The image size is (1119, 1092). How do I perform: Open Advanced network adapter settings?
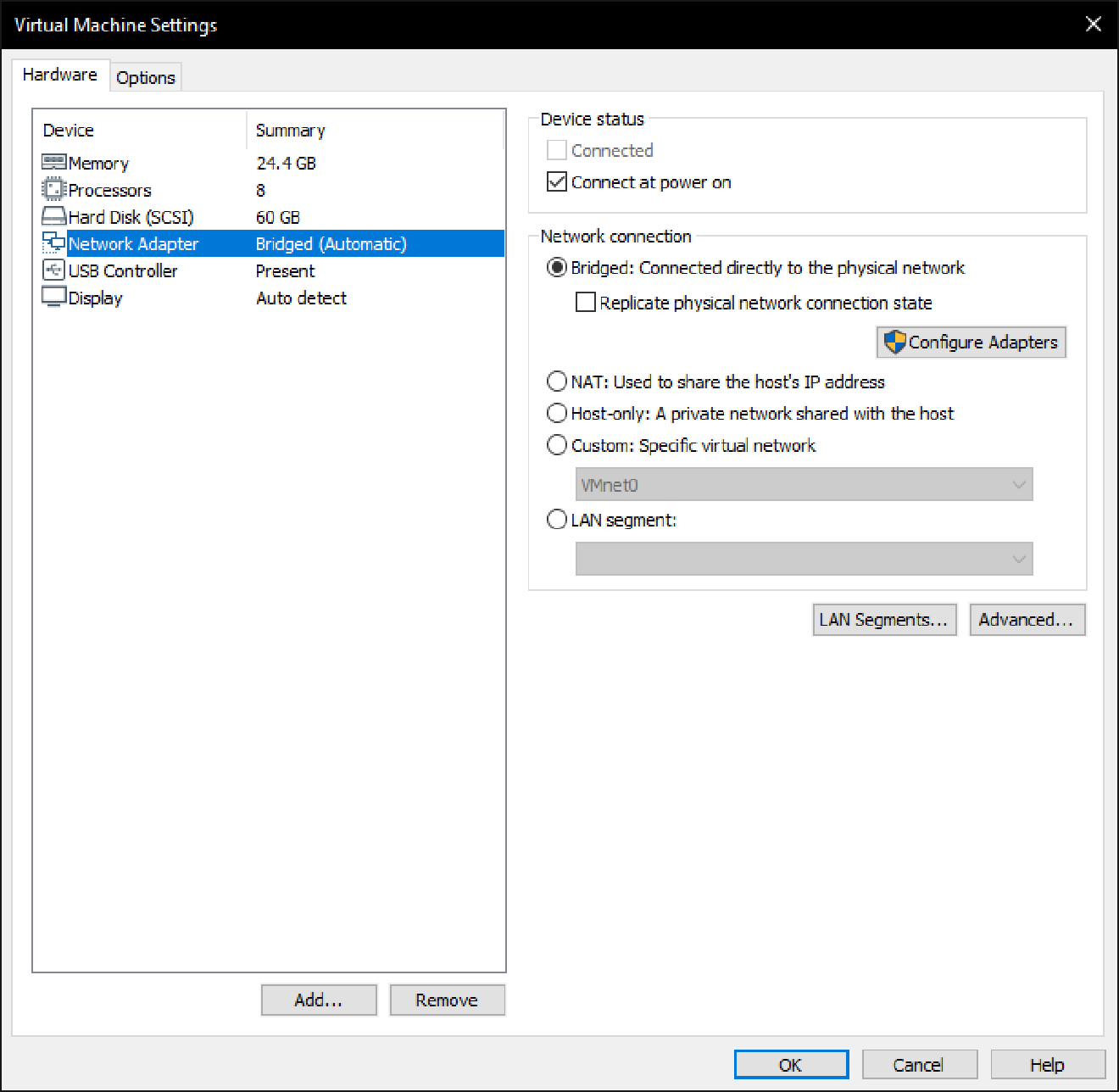coord(1027,620)
